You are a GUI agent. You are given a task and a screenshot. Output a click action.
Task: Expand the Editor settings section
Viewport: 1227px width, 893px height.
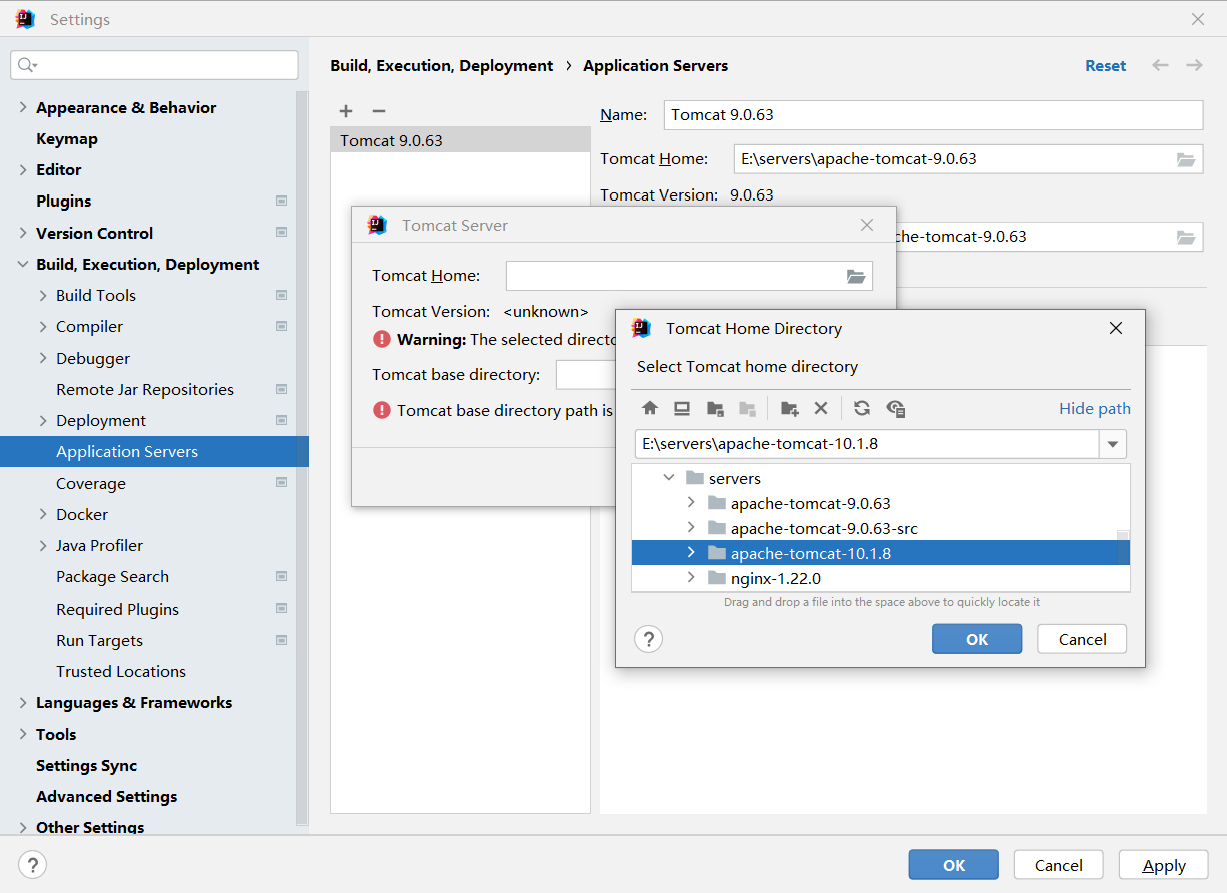click(x=22, y=169)
